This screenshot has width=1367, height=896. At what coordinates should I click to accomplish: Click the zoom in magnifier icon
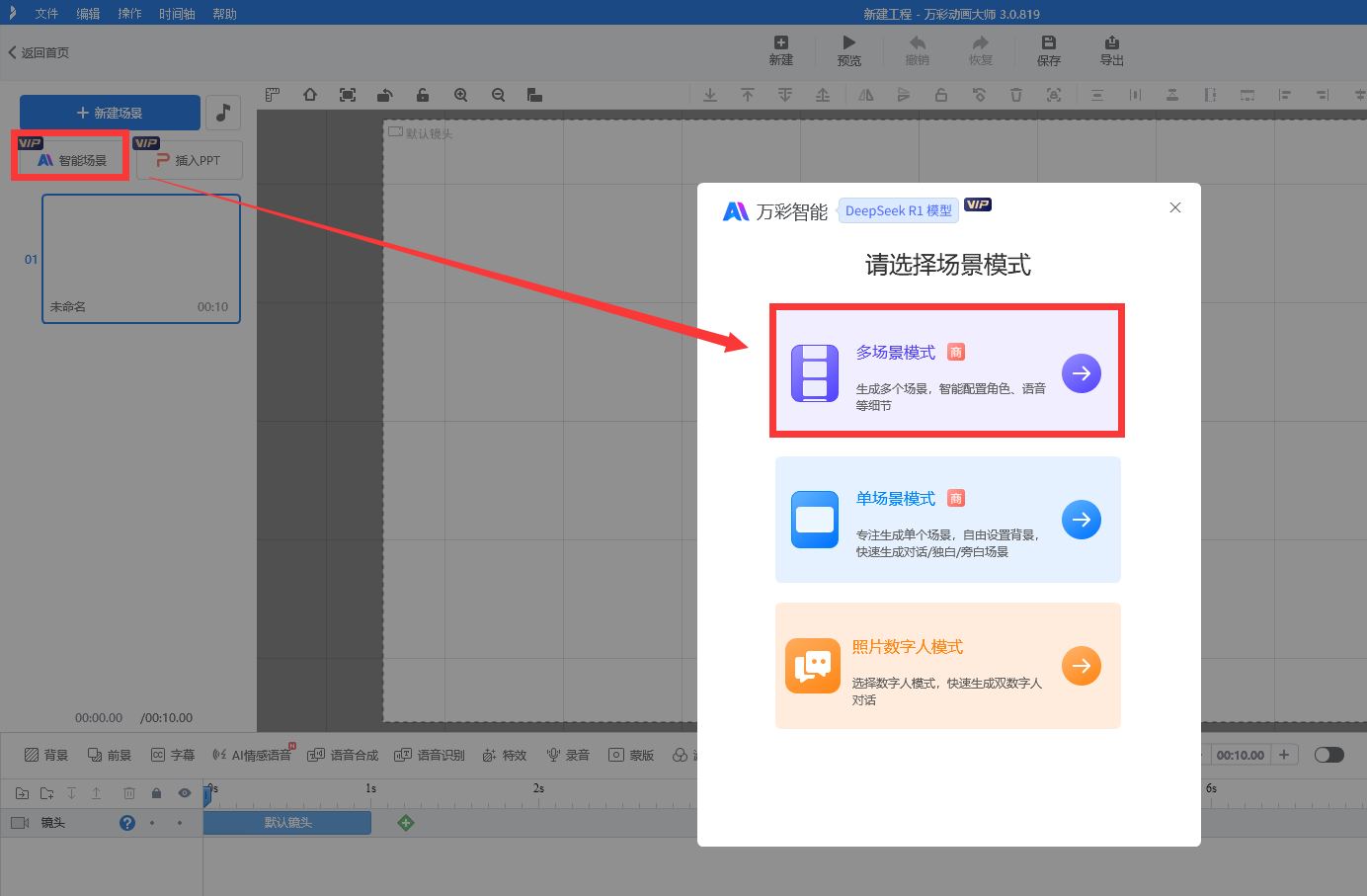(x=460, y=95)
